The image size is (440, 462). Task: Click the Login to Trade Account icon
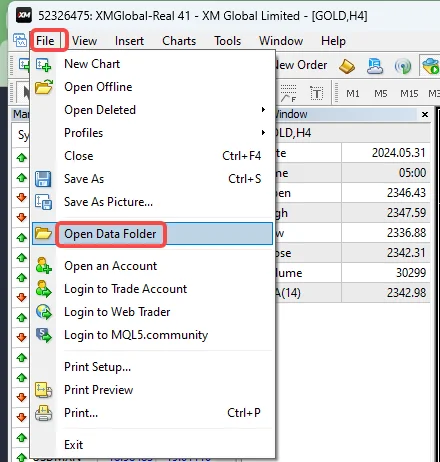point(43,289)
